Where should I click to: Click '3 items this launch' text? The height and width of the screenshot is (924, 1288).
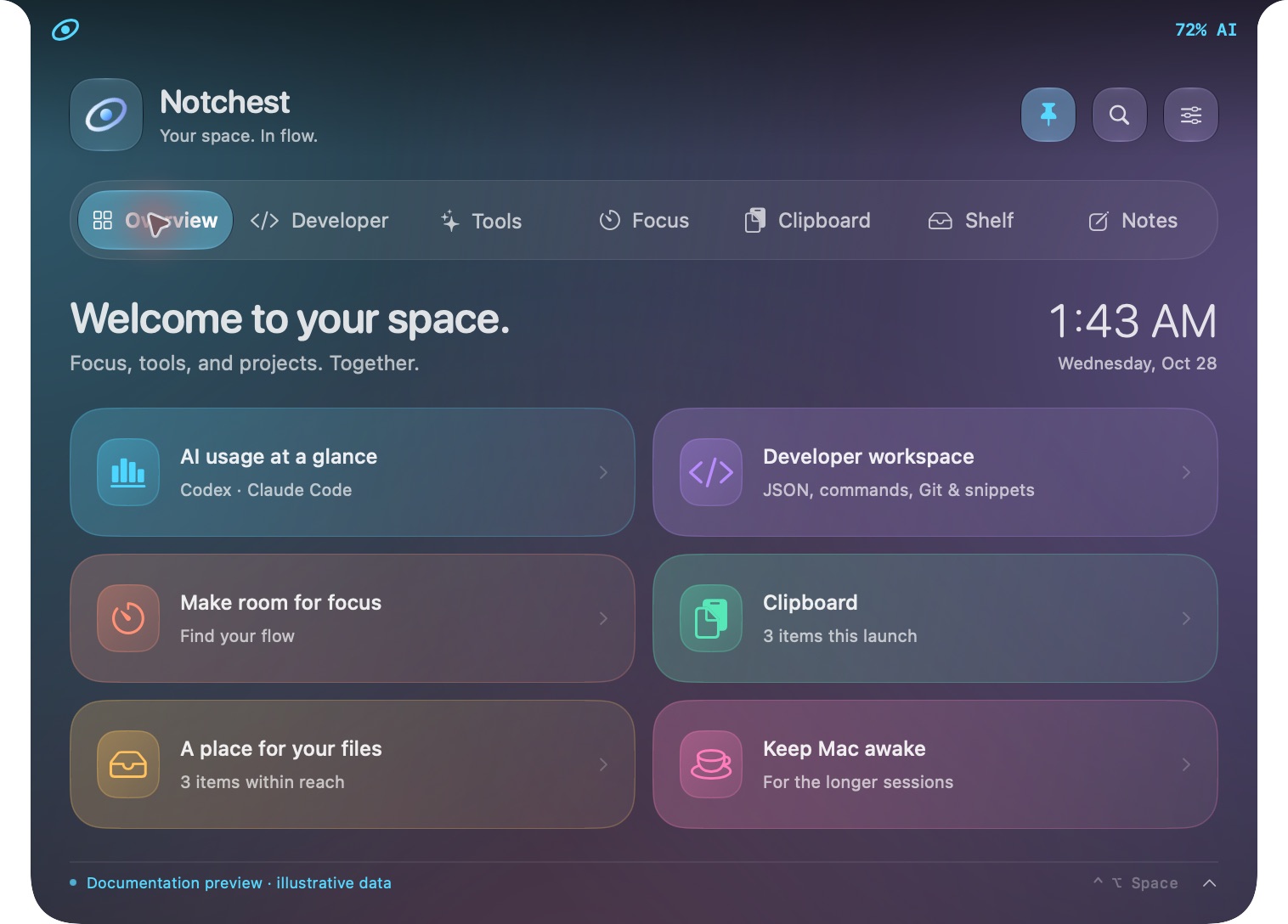[840, 636]
